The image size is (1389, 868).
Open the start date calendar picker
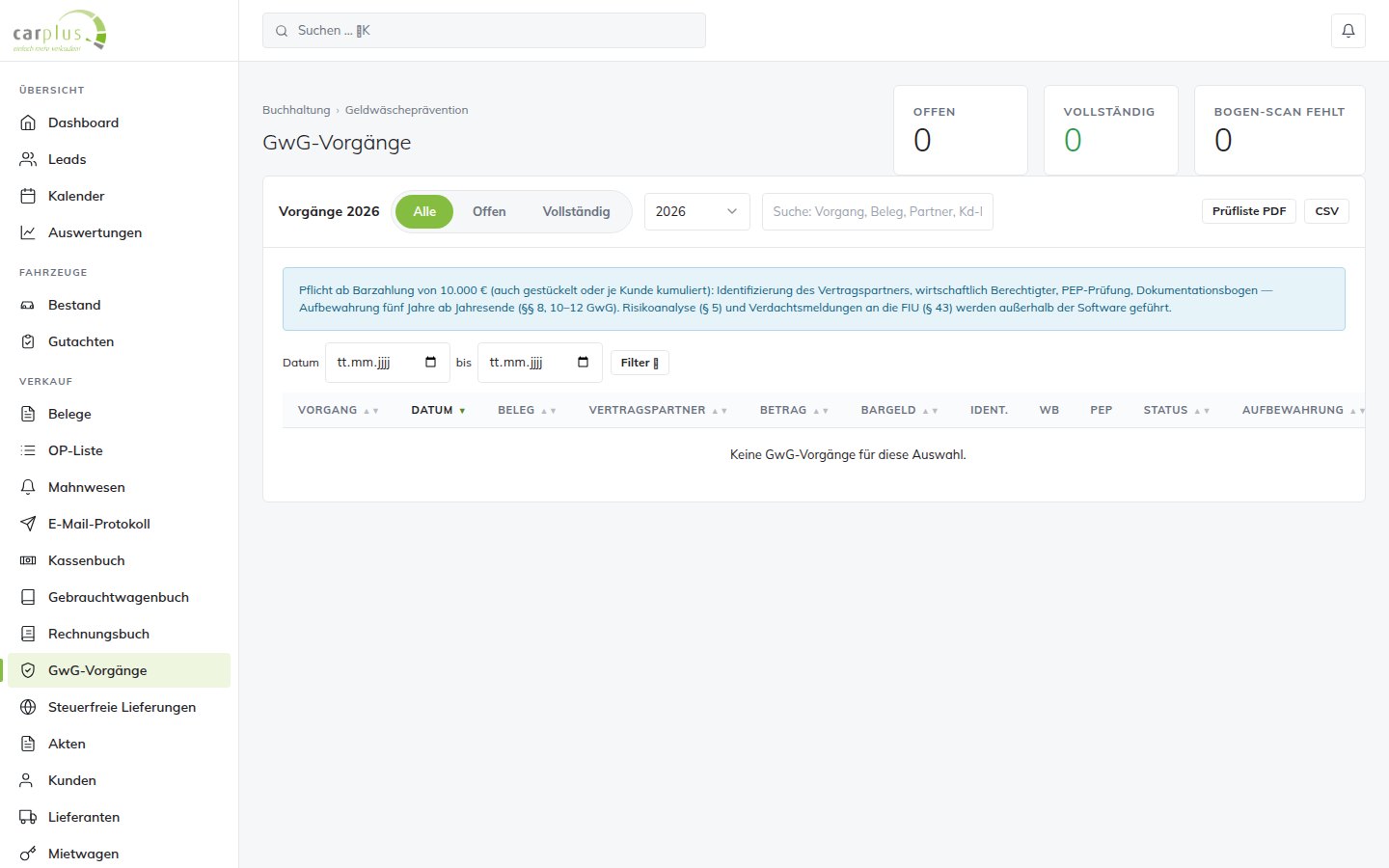[x=430, y=363]
